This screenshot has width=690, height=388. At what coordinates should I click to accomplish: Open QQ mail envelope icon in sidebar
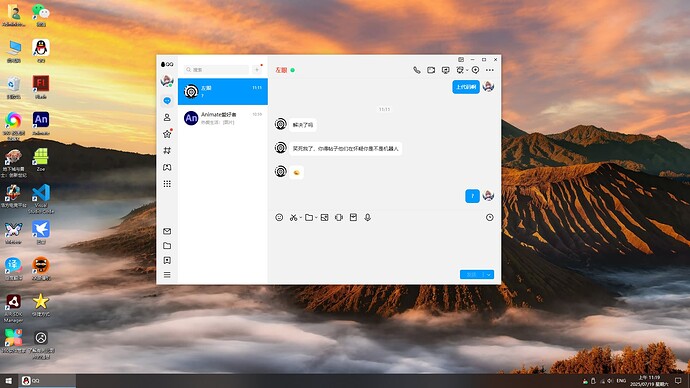(x=167, y=231)
